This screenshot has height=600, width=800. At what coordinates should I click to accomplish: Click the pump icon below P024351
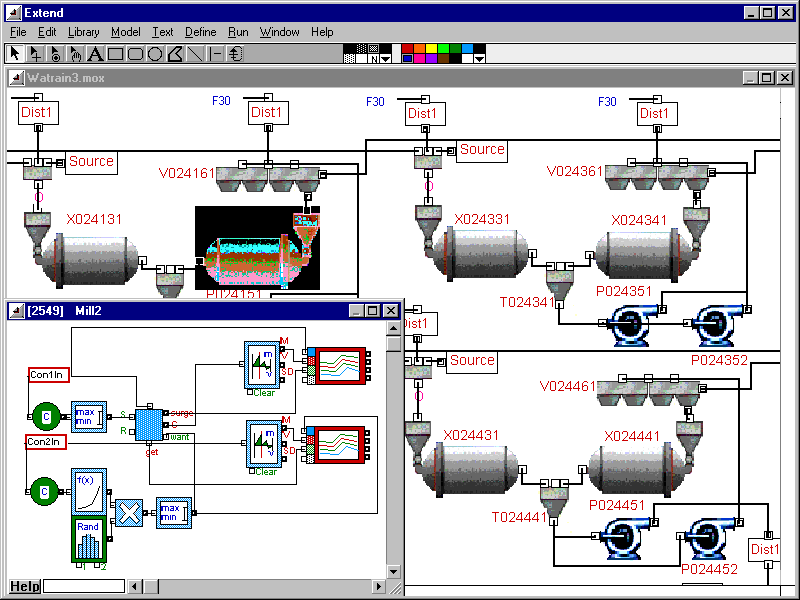[635, 324]
